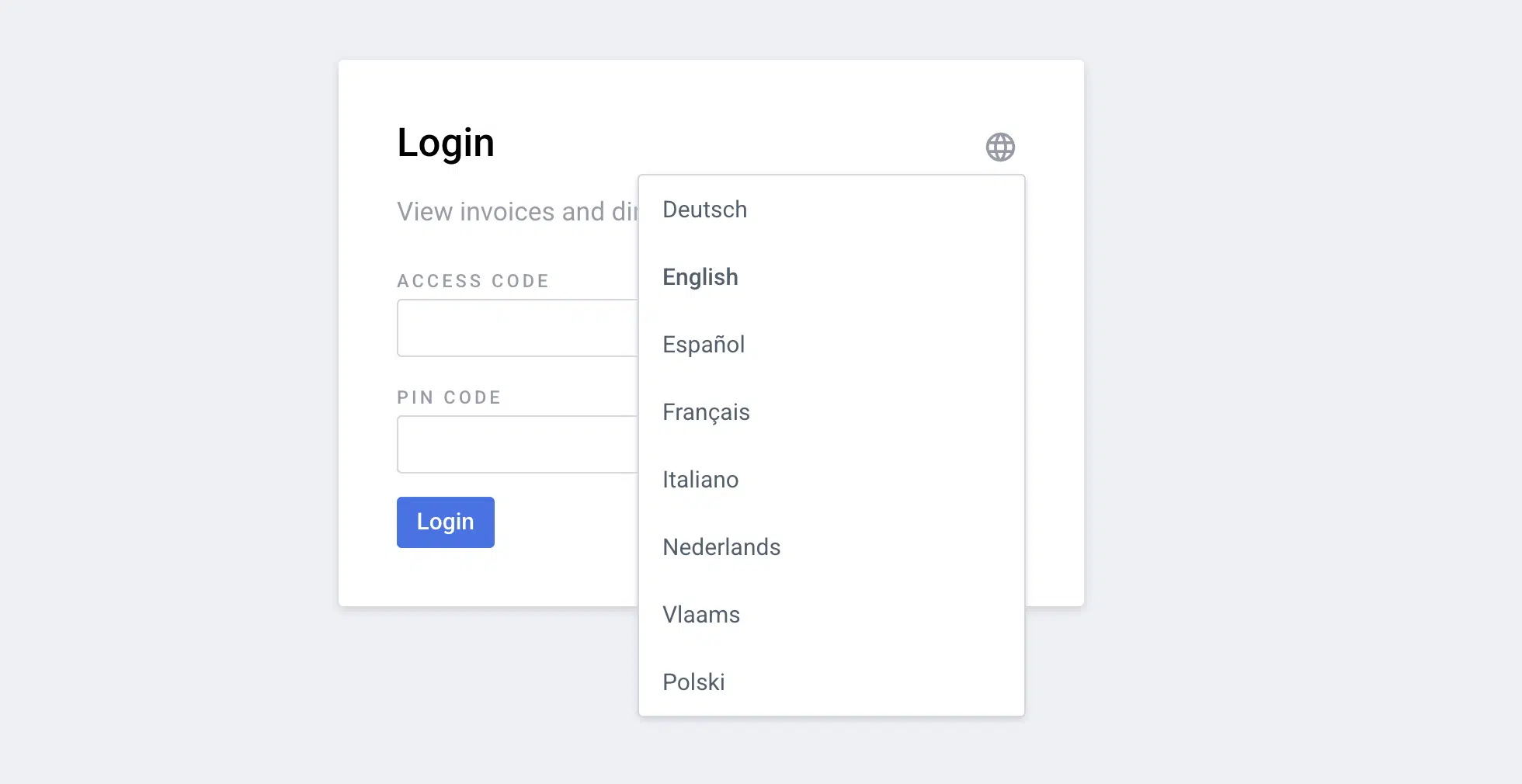1522x784 pixels.
Task: Select Deutsch from the language menu
Action: pyautogui.click(x=704, y=210)
